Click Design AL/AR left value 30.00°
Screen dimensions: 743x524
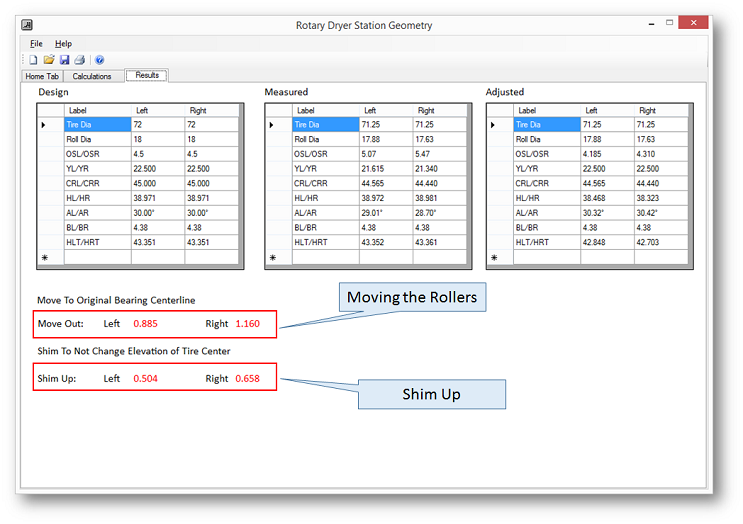point(158,213)
